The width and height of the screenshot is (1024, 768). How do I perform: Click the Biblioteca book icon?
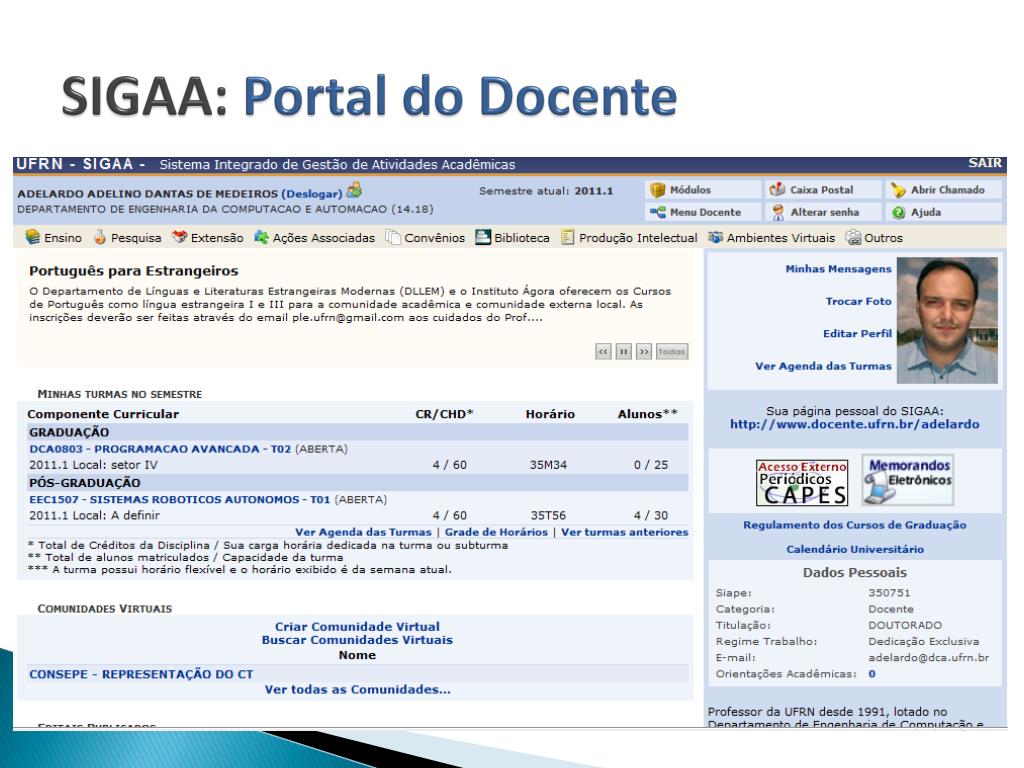[x=483, y=237]
